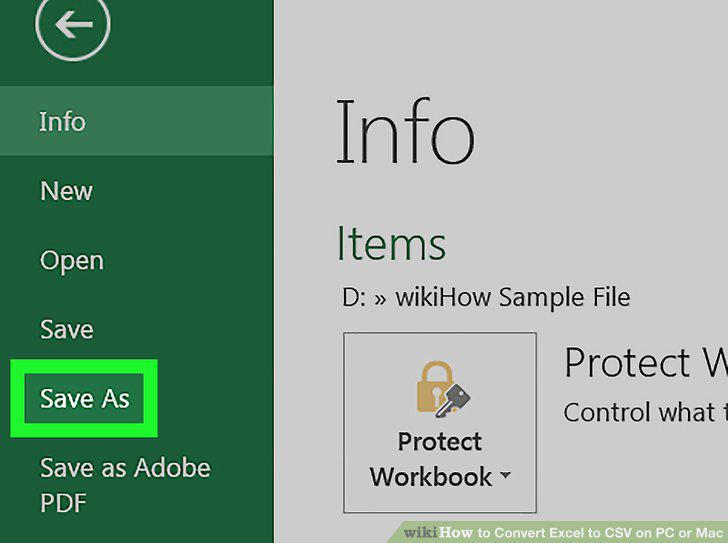The width and height of the screenshot is (728, 543).
Task: Expand the Protect Workbook dropdown arrow
Action: pyautogui.click(x=506, y=475)
